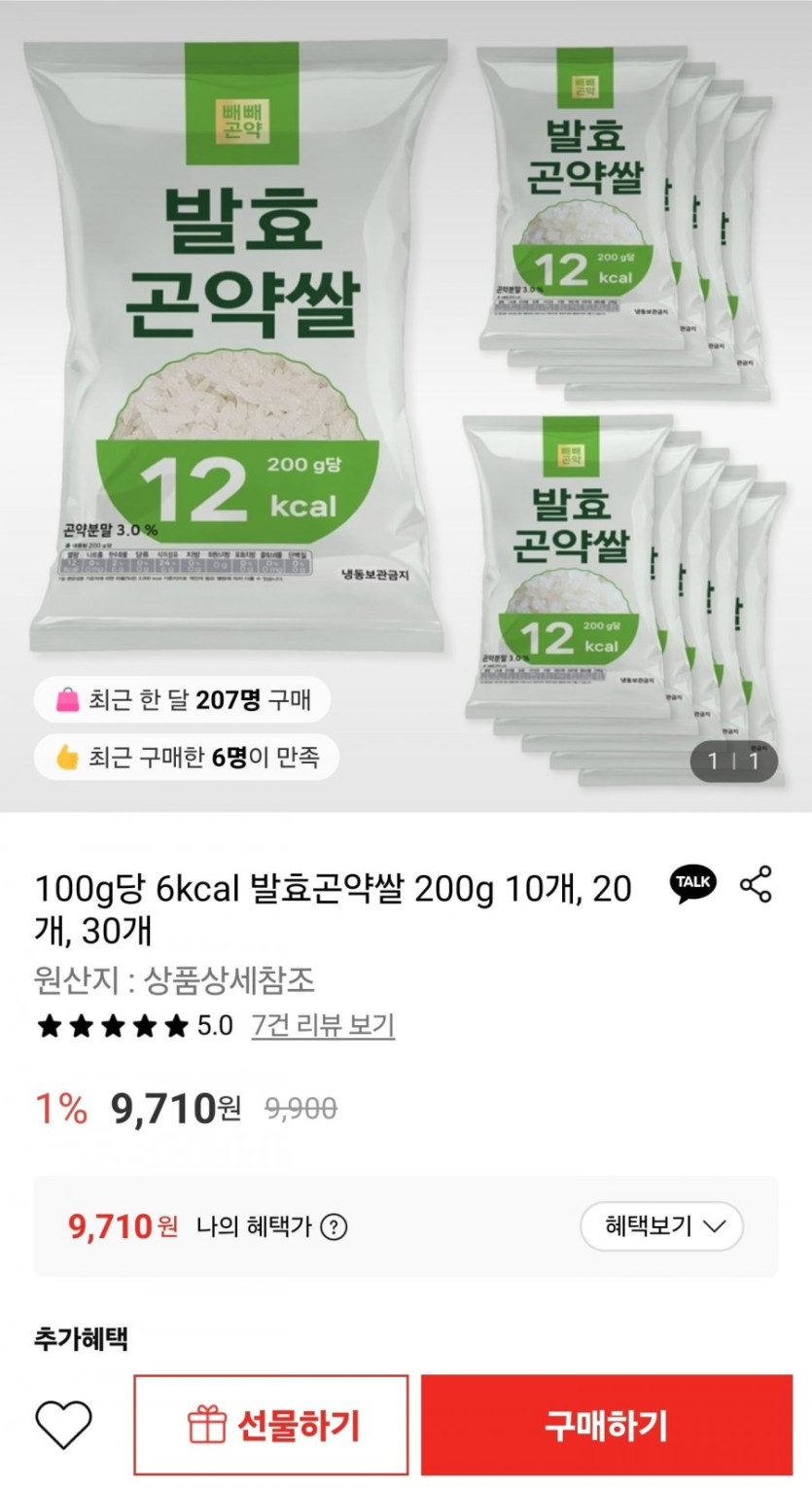This screenshot has height=1488, width=812.
Task: Click the gift box icon in 선물하기
Action: coord(207,1427)
